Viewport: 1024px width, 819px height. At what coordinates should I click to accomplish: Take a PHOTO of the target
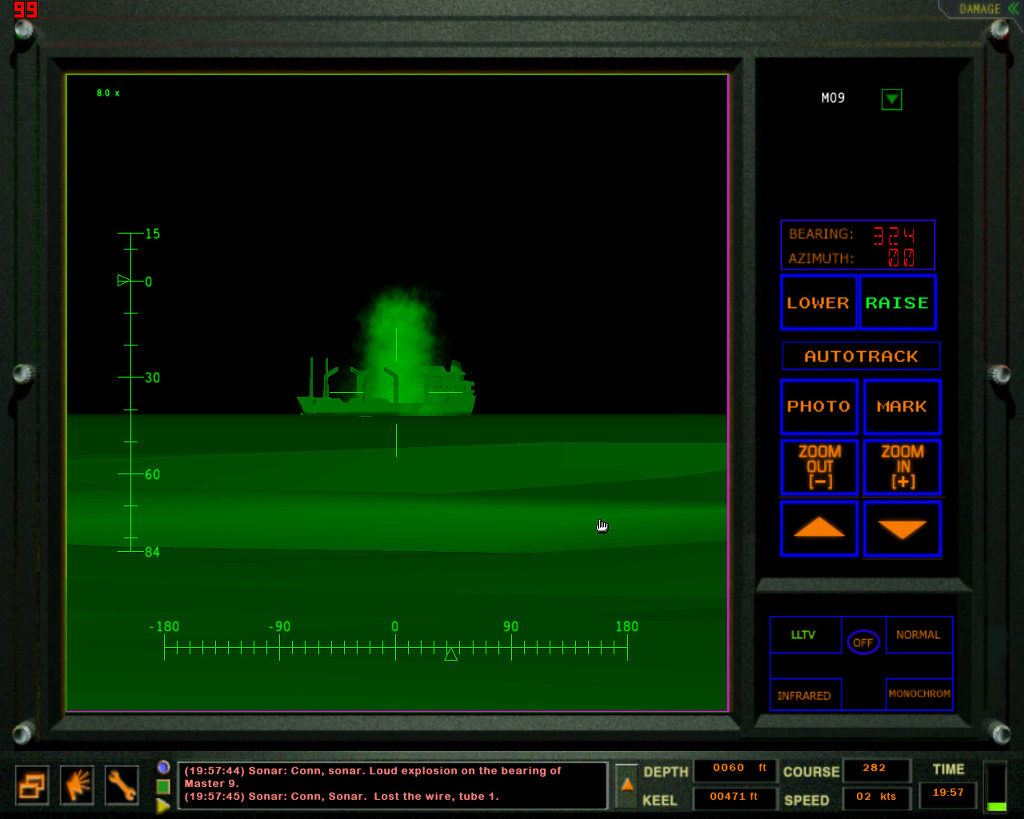(x=818, y=407)
